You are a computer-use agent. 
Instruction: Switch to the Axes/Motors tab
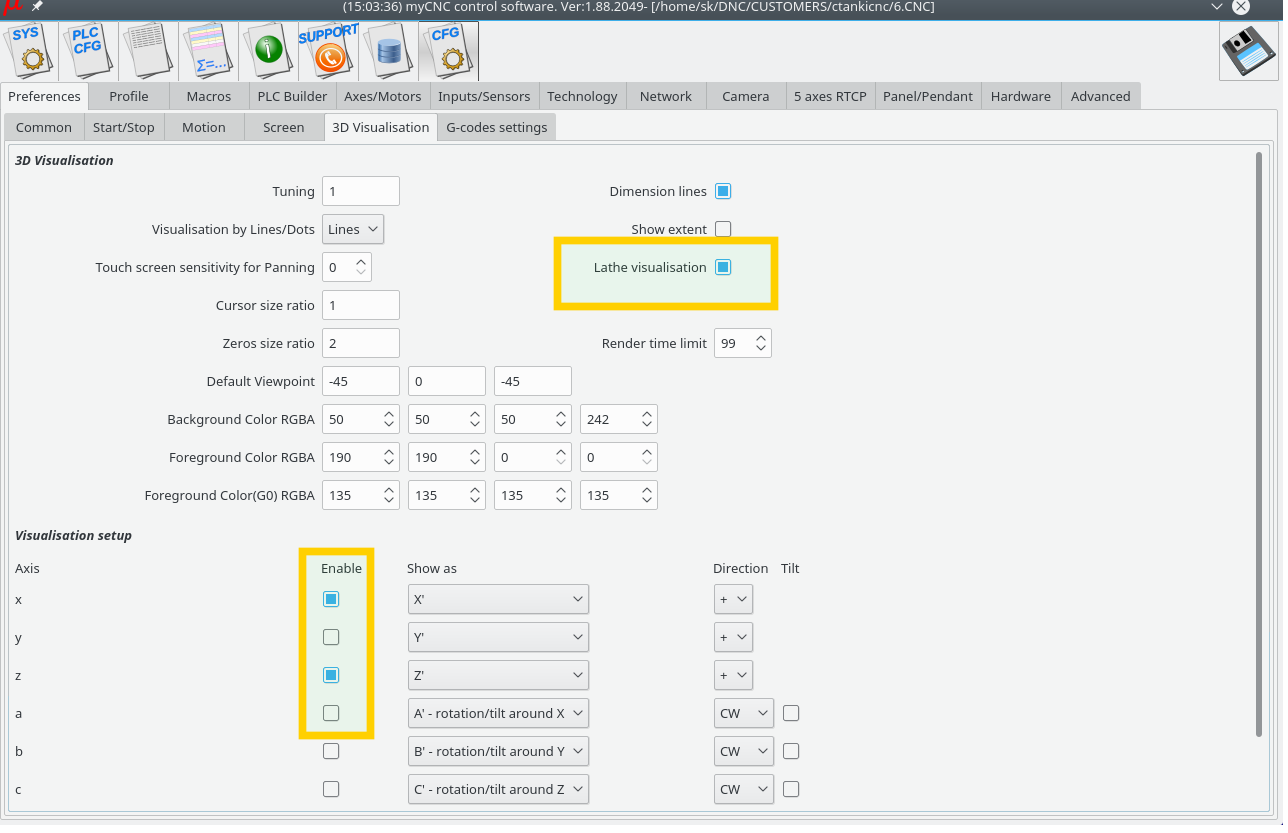click(382, 96)
